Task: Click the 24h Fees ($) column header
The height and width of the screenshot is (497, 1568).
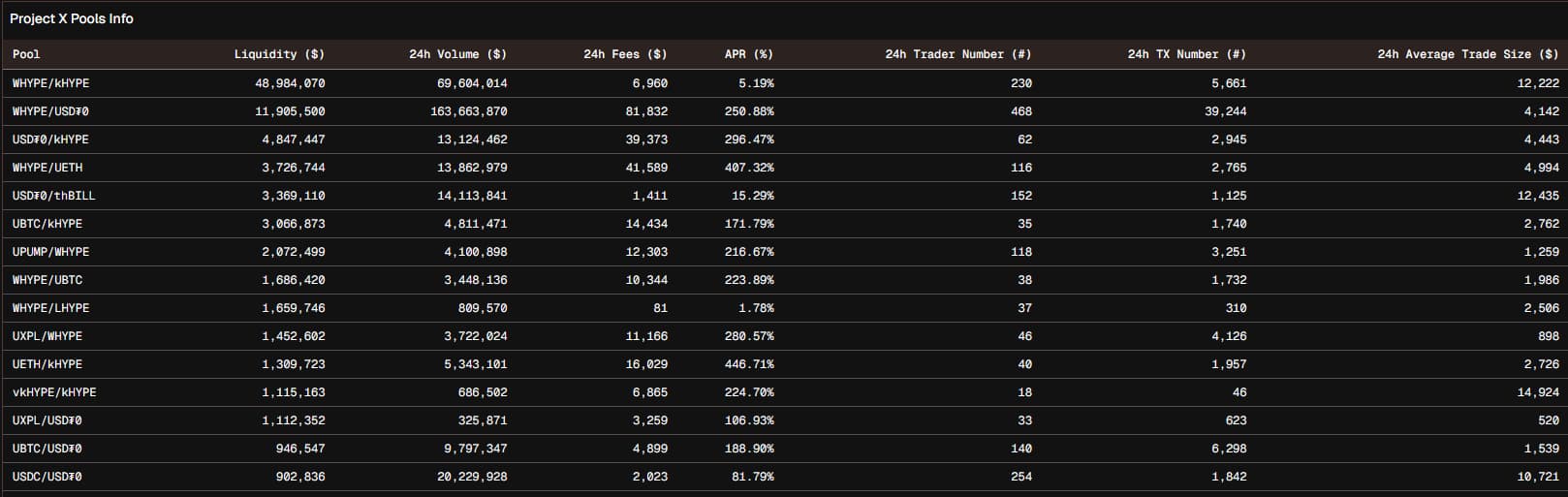Action: point(625,54)
